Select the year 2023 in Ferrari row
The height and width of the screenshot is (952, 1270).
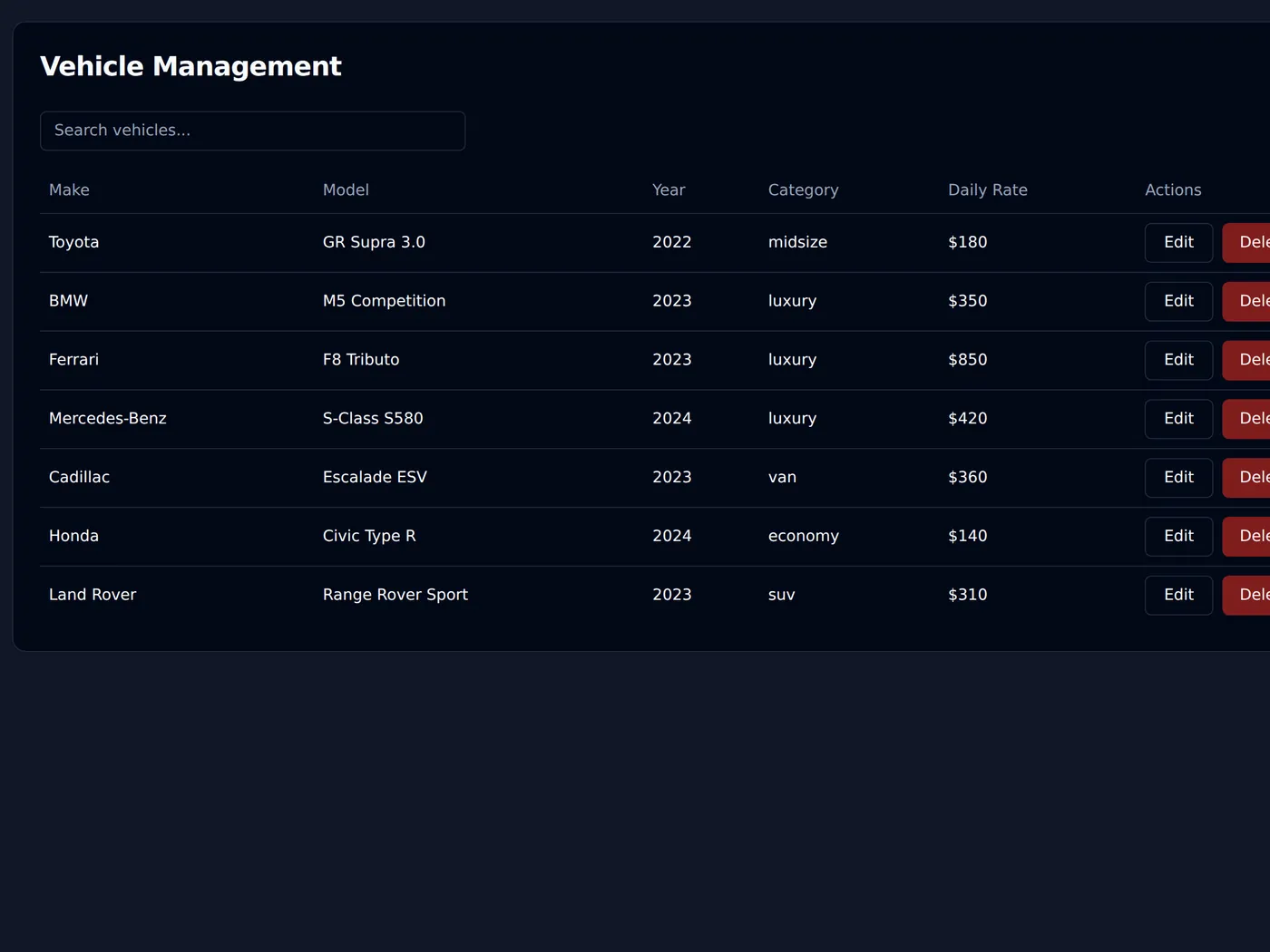coord(671,360)
